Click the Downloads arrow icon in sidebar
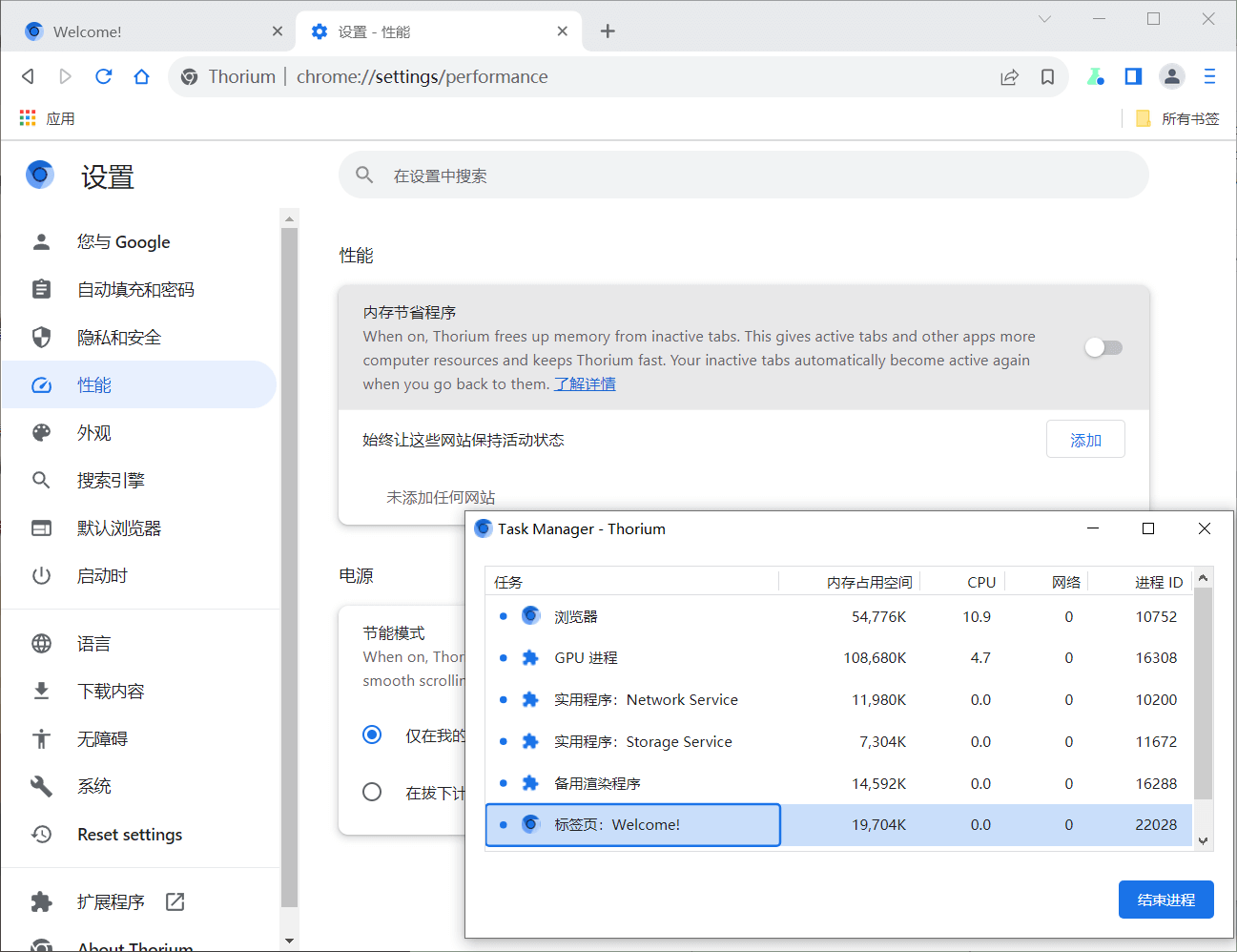Screen dimensions: 1237x952 point(41,691)
